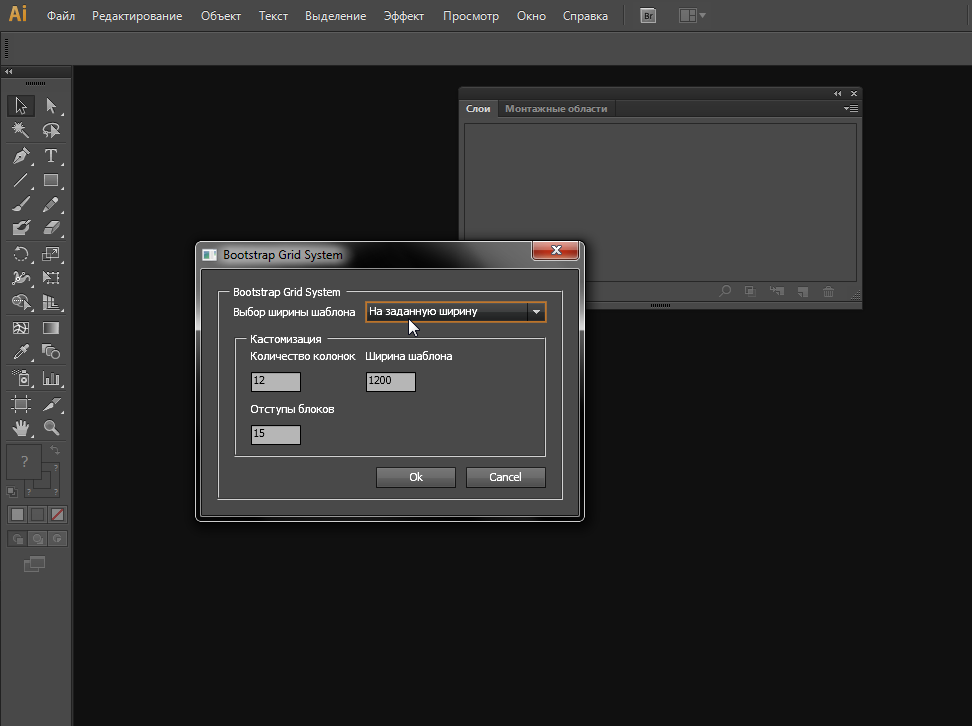This screenshot has height=726, width=972.
Task: Create a new layer in the Layers panel
Action: [x=802, y=291]
